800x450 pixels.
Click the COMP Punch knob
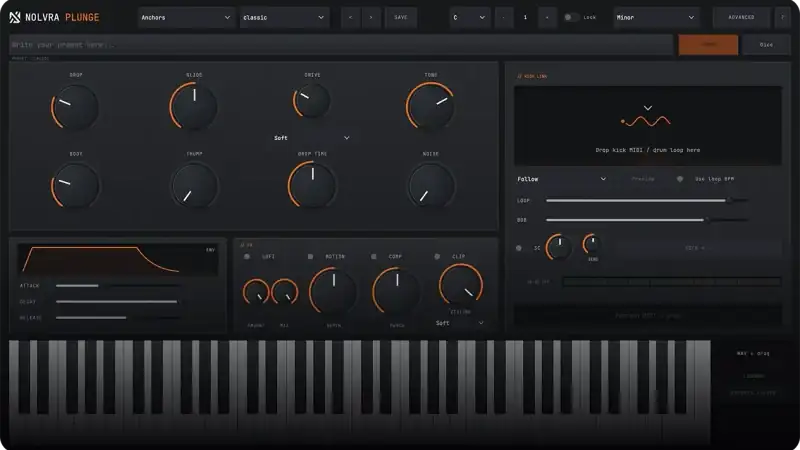[x=396, y=291]
